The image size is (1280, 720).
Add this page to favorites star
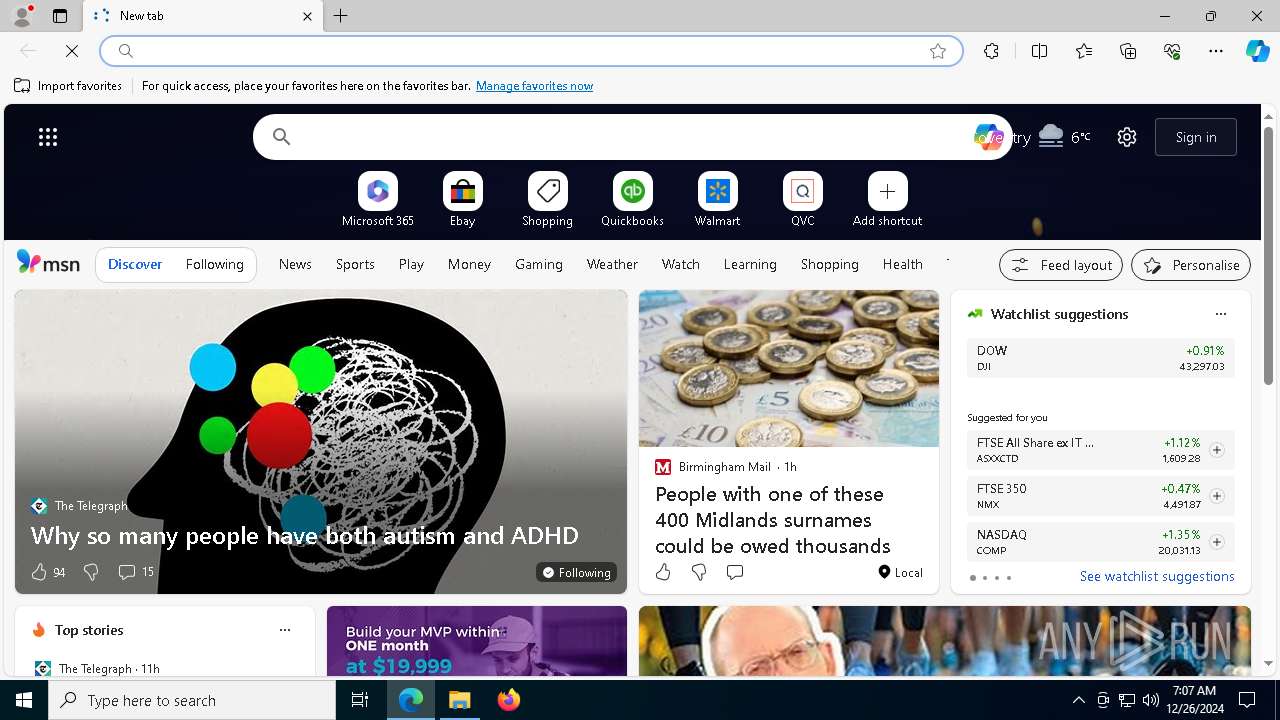pos(938,51)
